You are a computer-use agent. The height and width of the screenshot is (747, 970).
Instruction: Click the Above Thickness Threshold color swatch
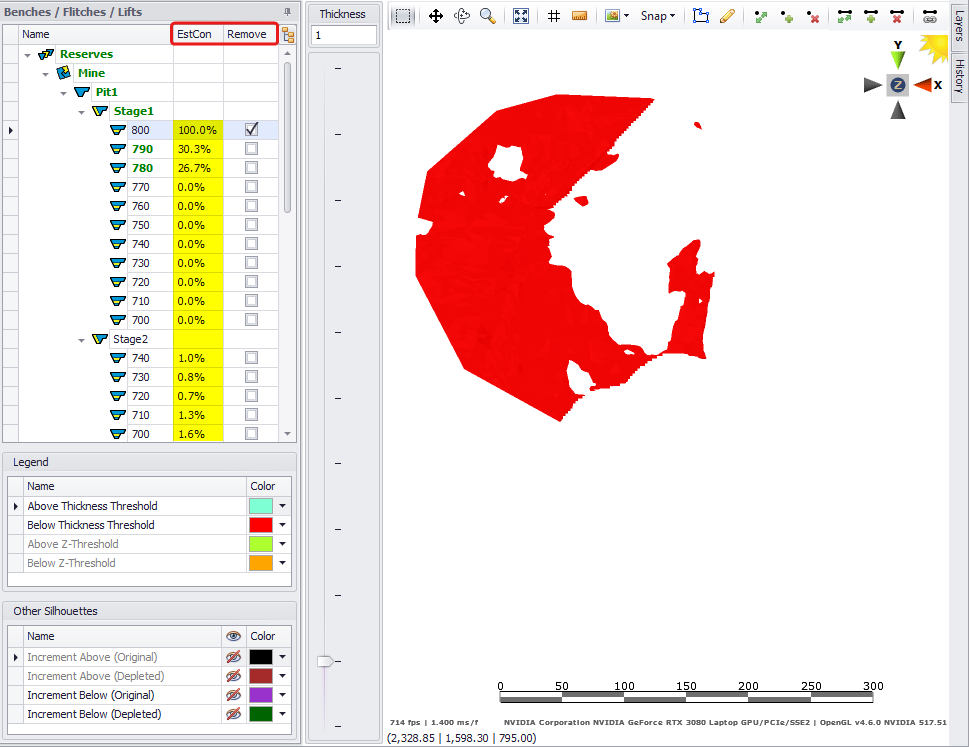pos(261,506)
